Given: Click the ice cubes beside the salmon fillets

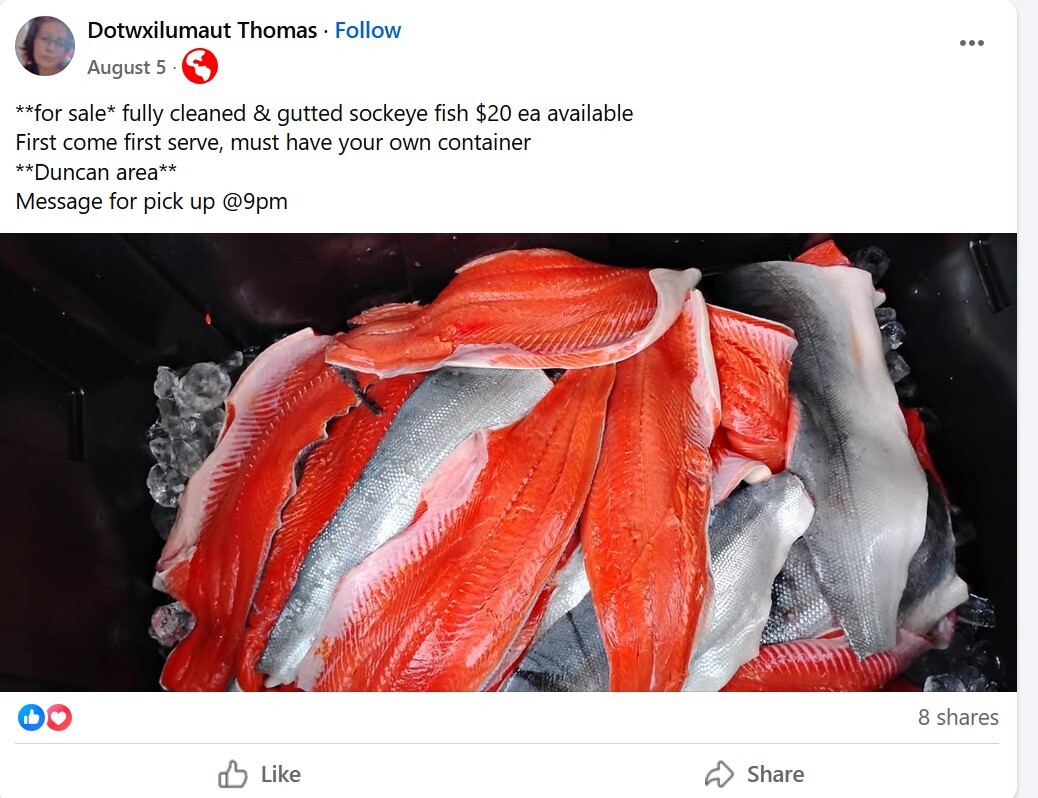Looking at the screenshot, I should click(x=189, y=430).
